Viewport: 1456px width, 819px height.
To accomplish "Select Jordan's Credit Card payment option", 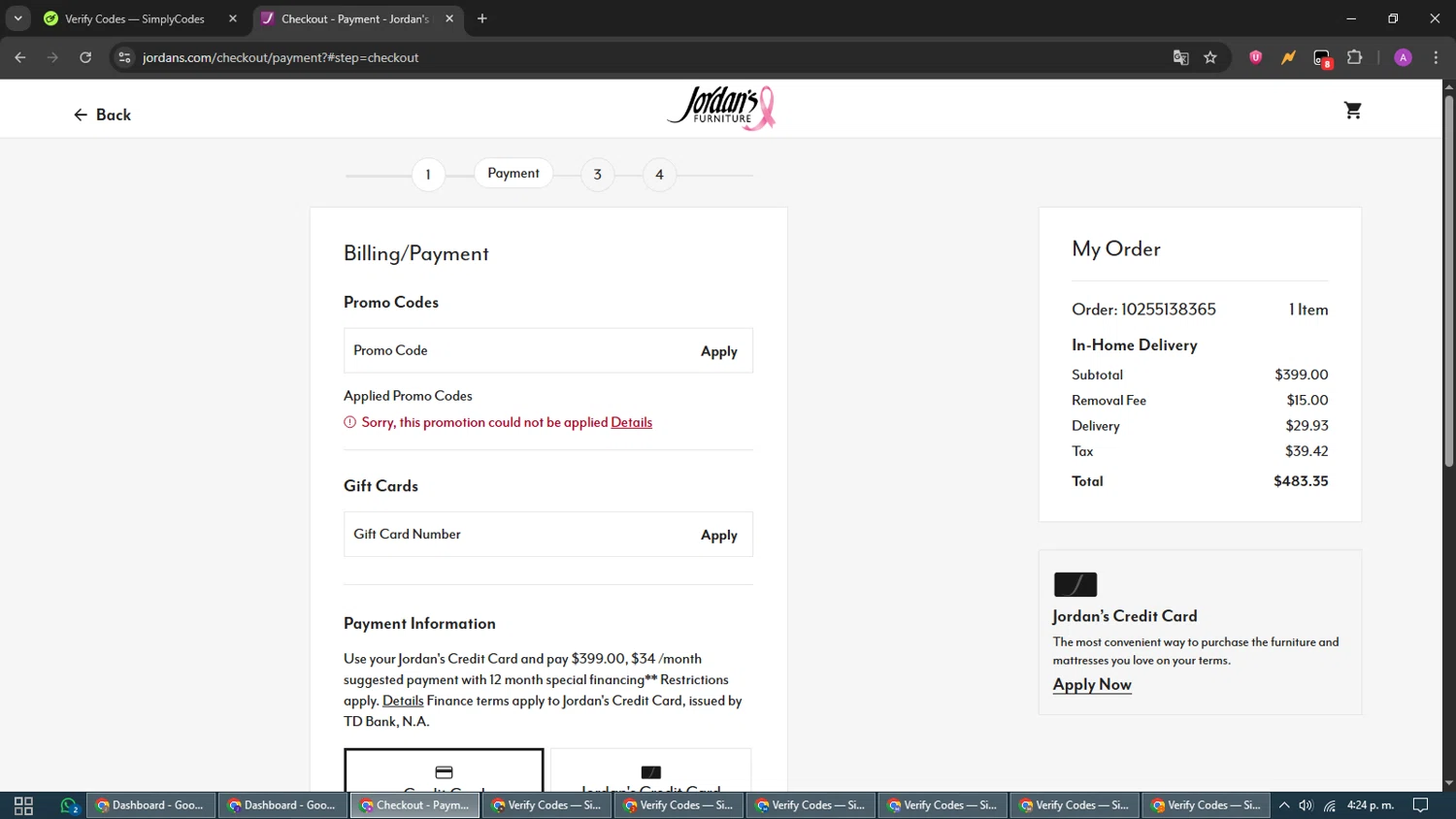I will coord(650,771).
